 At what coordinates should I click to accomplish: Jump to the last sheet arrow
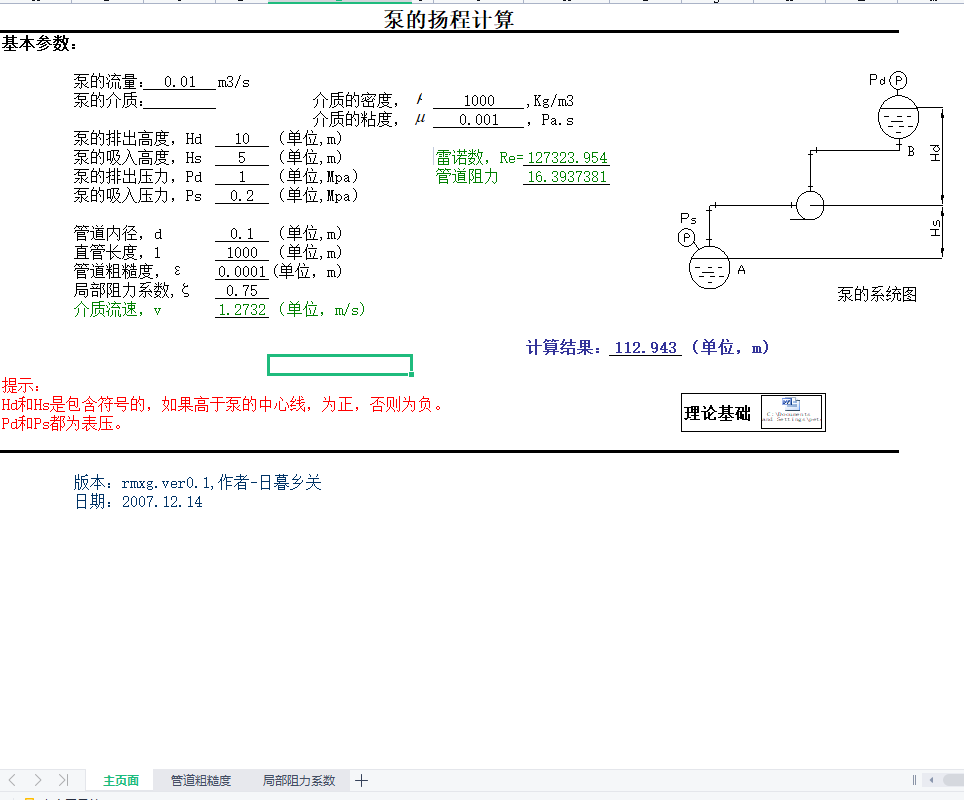coord(63,780)
